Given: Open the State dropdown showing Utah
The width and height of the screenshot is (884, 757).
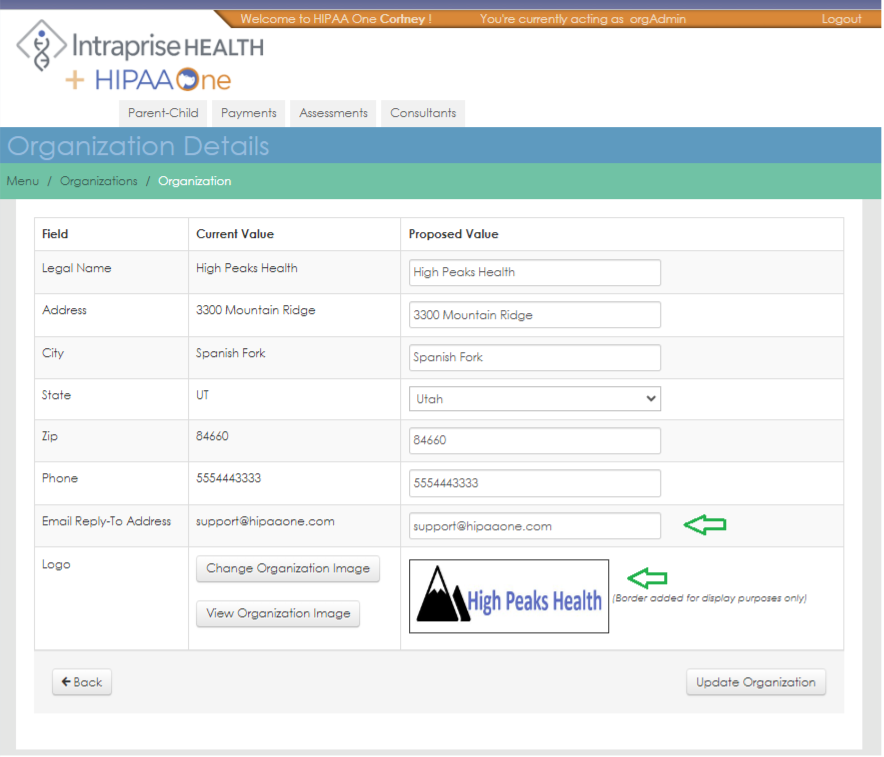Looking at the screenshot, I should 534,398.
